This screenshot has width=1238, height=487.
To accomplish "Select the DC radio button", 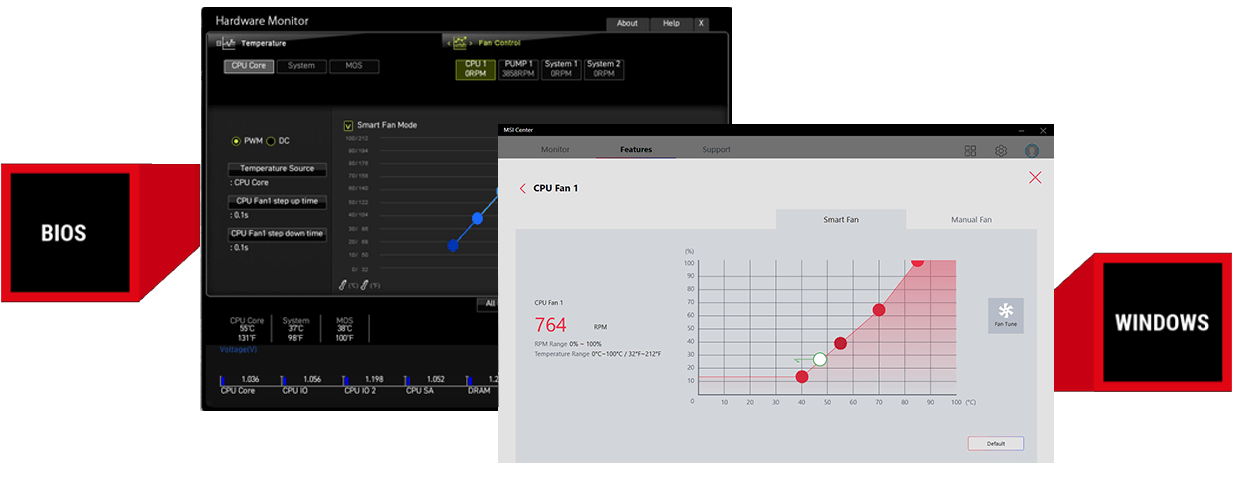I will pyautogui.click(x=270, y=141).
